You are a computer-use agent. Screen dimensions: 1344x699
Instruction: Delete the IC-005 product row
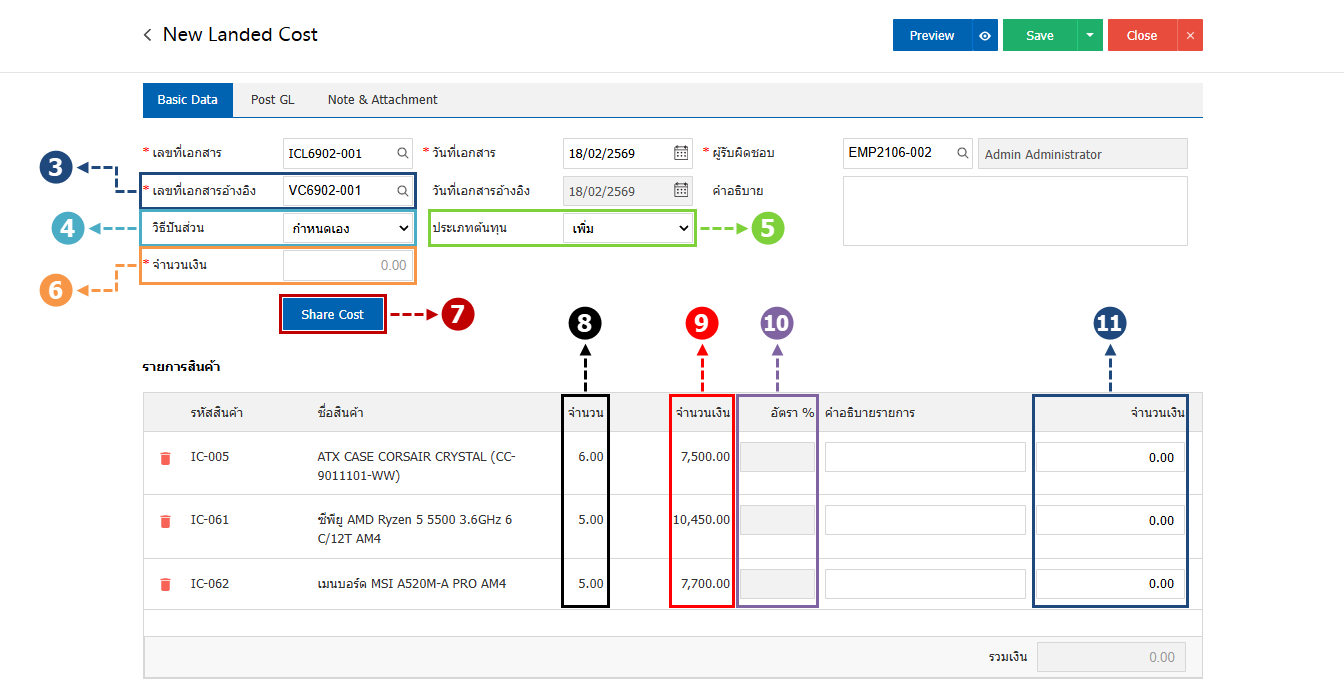tap(166, 458)
